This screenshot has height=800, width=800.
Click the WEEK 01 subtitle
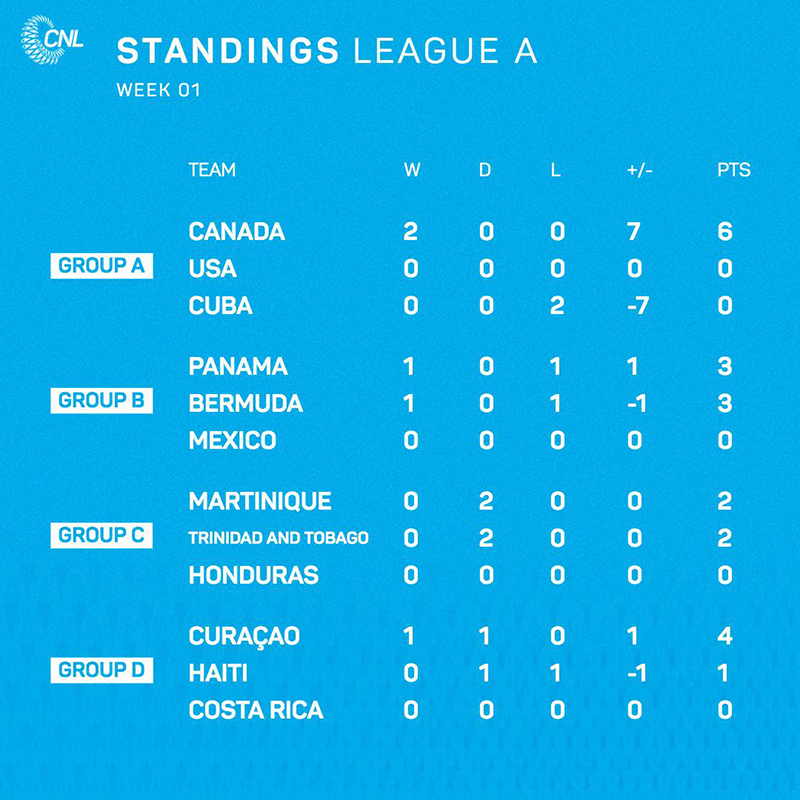[x=159, y=90]
